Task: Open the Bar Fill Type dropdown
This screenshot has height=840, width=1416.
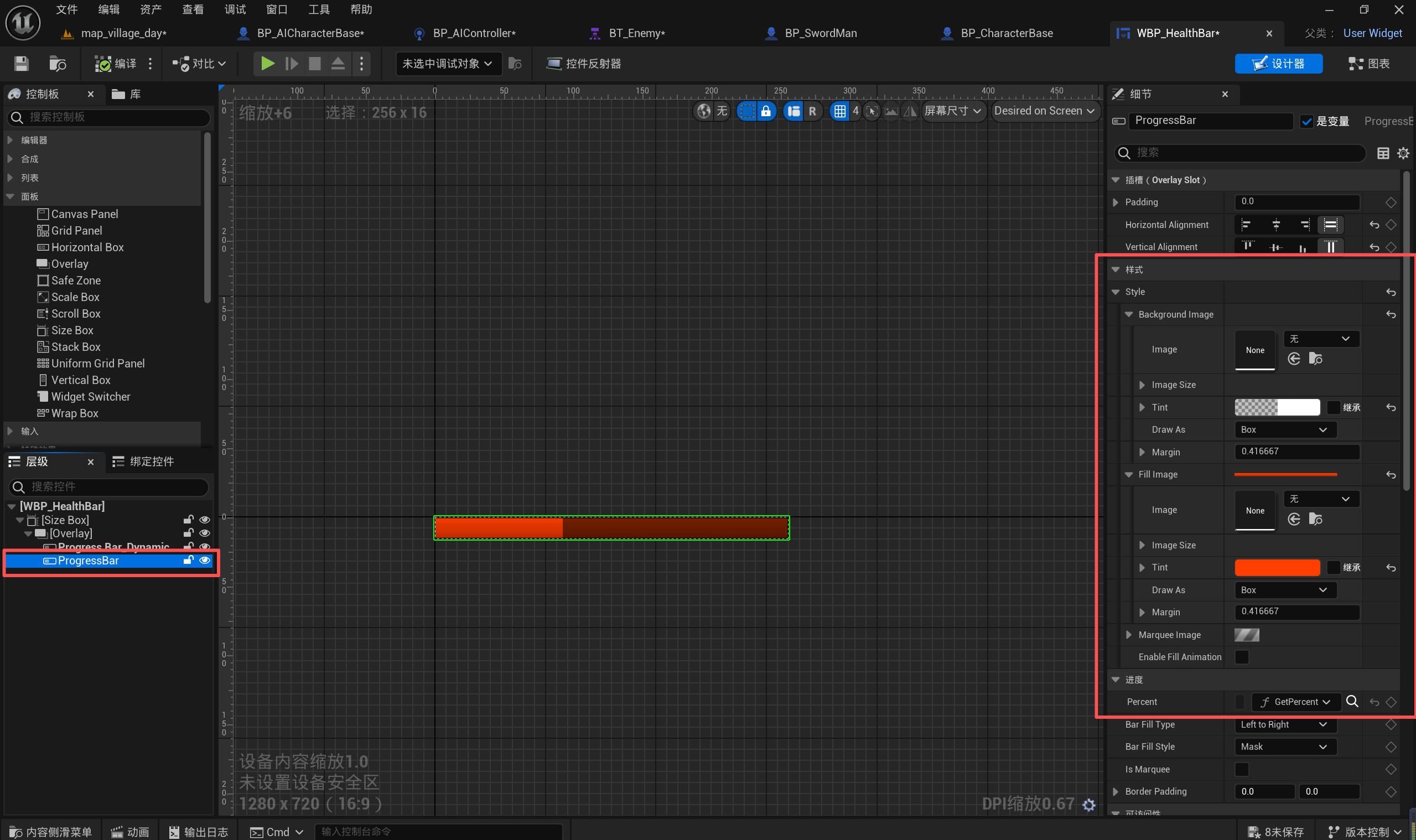Action: tap(1285, 724)
